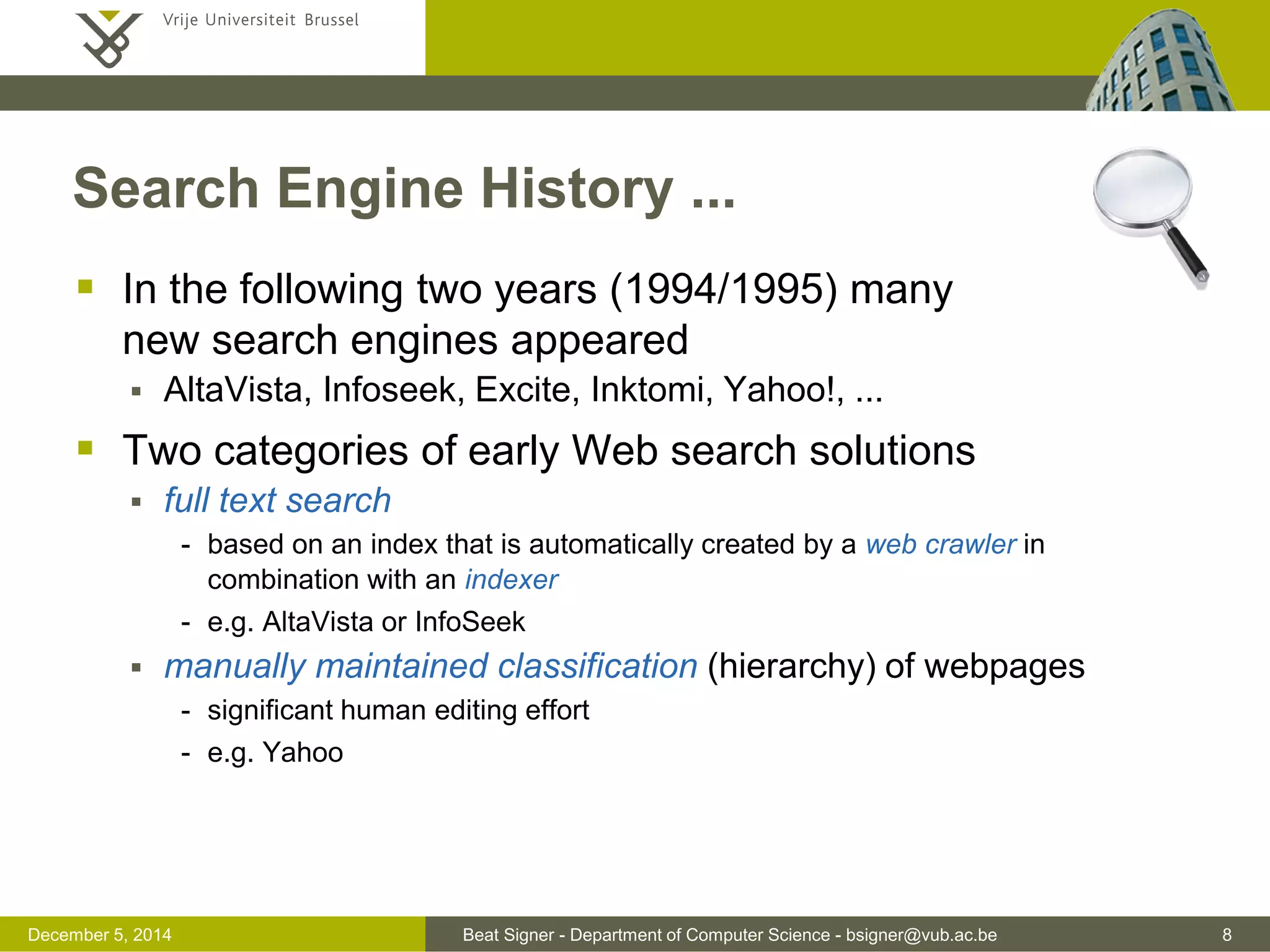Click the 'Search Engine History ...' title
This screenshot has height=952, width=1270.
(404, 188)
